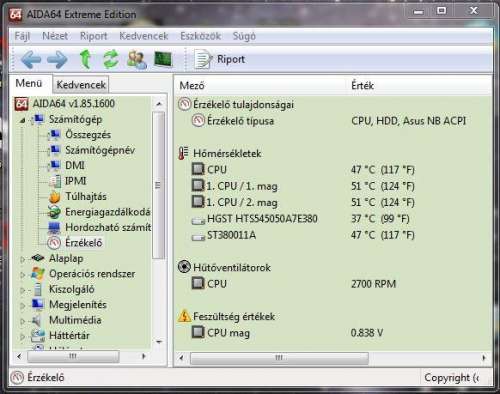Click the Multimédia speaker icon
This screenshot has width=500, height=394.
click(36, 320)
